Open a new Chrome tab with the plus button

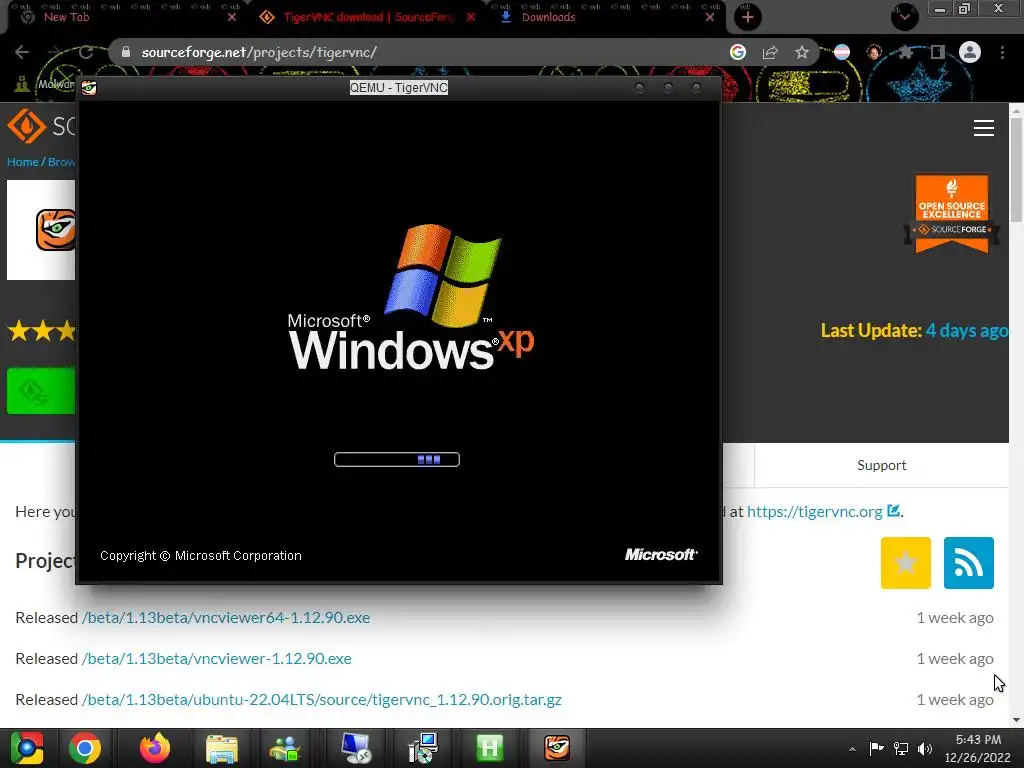pyautogui.click(x=748, y=17)
